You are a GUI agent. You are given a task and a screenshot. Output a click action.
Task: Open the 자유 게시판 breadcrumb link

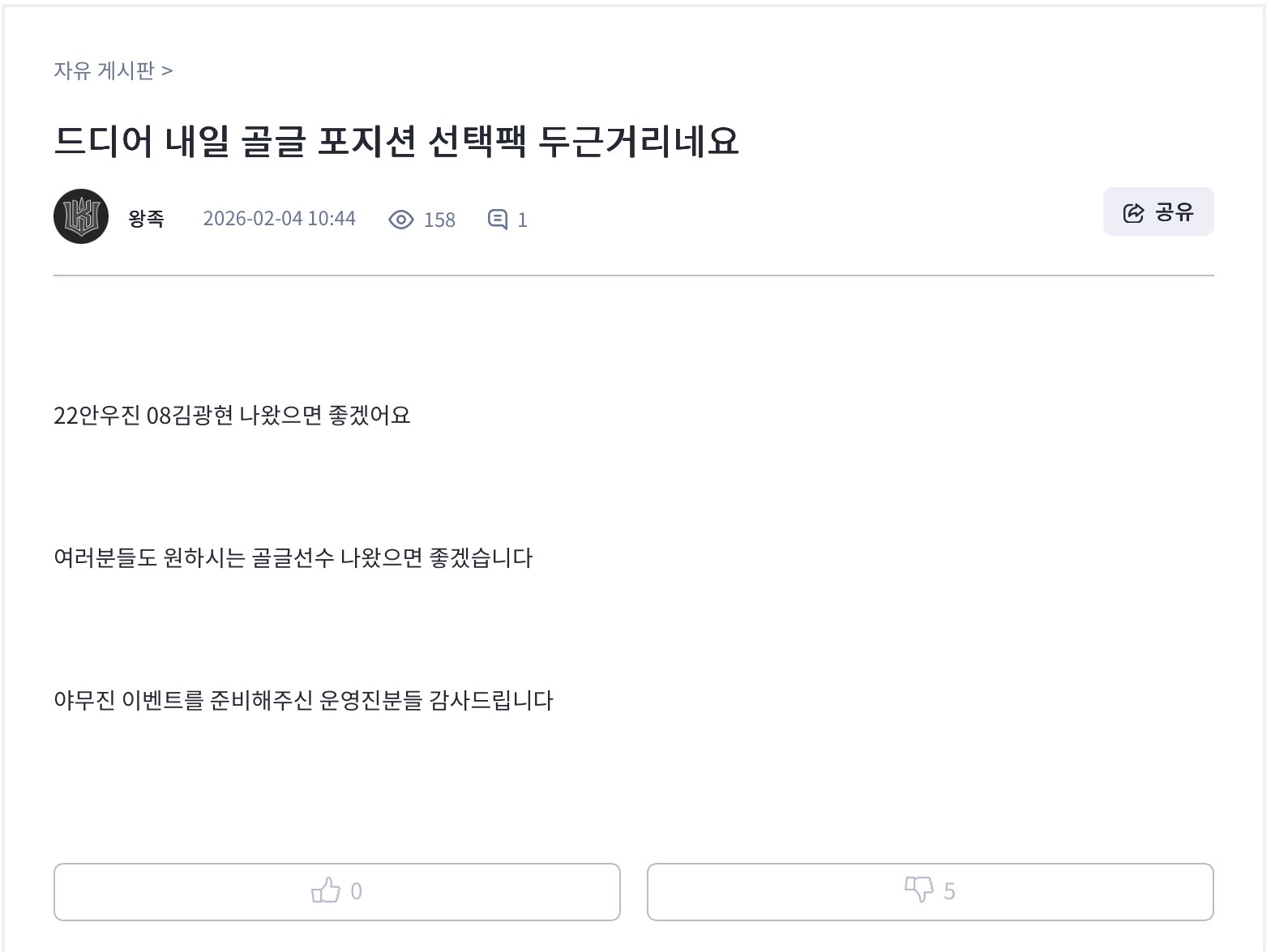tap(104, 71)
